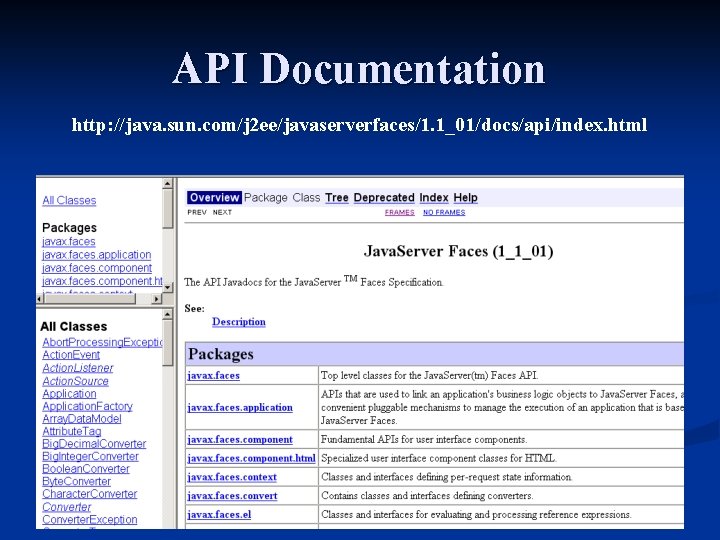Viewport: 720px width, 540px height.
Task: Open the Application class link
Action: [69, 394]
